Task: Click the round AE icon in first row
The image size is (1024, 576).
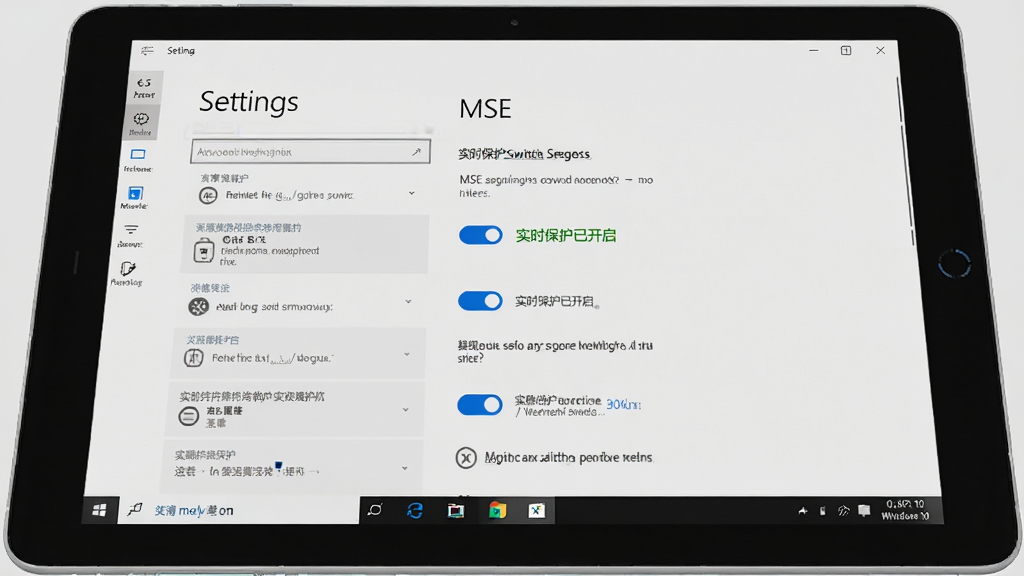Action: pyautogui.click(x=208, y=195)
